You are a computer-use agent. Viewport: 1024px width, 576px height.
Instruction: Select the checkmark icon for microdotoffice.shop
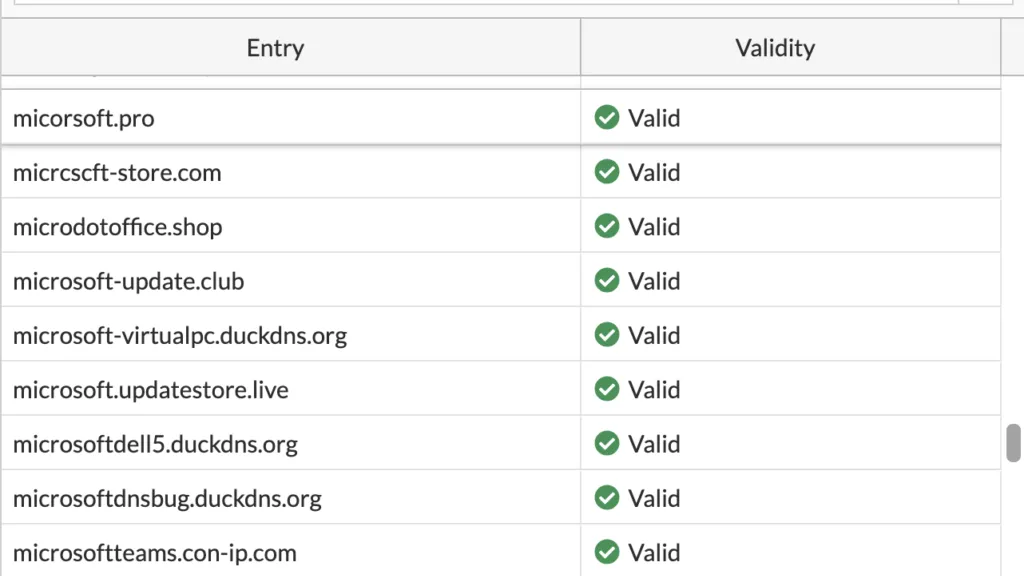pyautogui.click(x=607, y=226)
